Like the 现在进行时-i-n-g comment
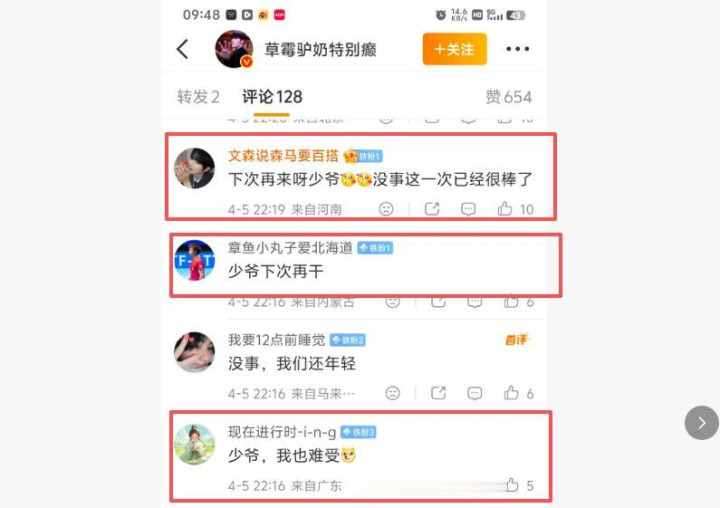The height and width of the screenshot is (508, 720). (512, 485)
